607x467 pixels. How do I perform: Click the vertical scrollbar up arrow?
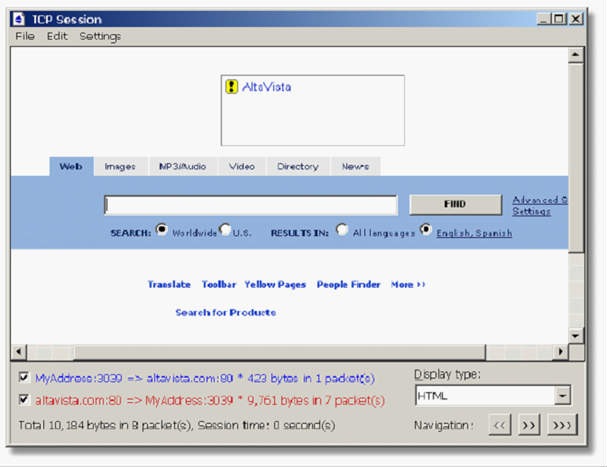[576, 55]
